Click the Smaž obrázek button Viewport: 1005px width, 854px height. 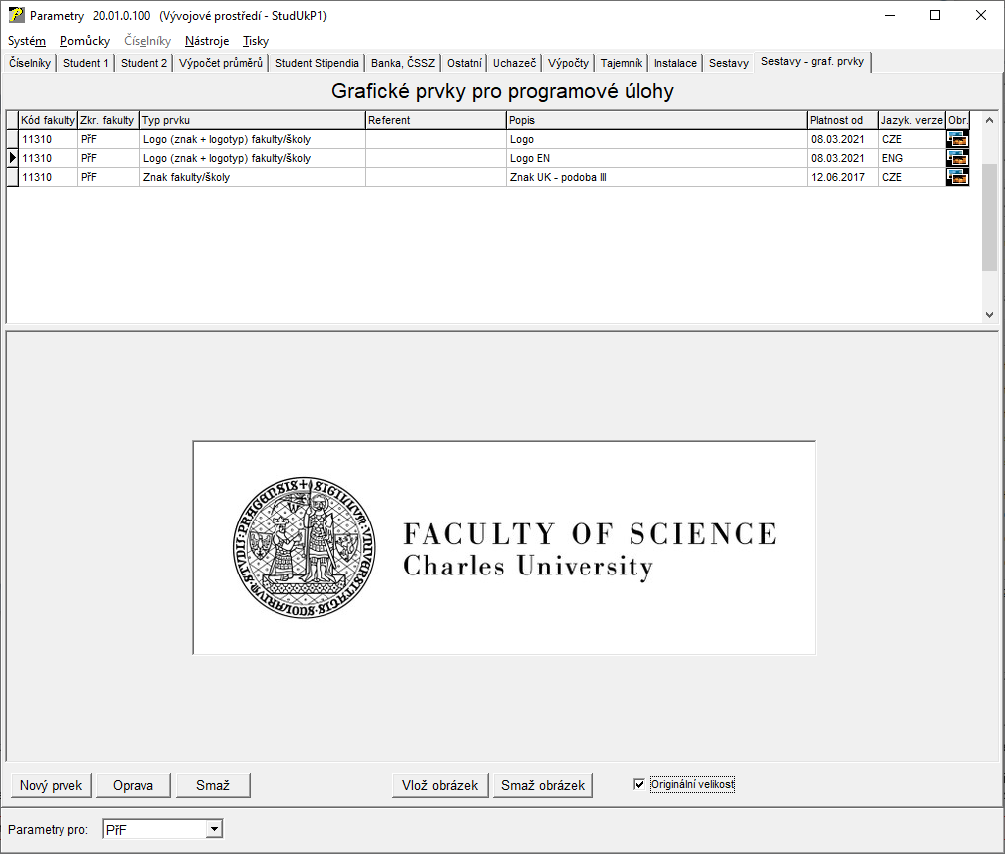click(543, 785)
